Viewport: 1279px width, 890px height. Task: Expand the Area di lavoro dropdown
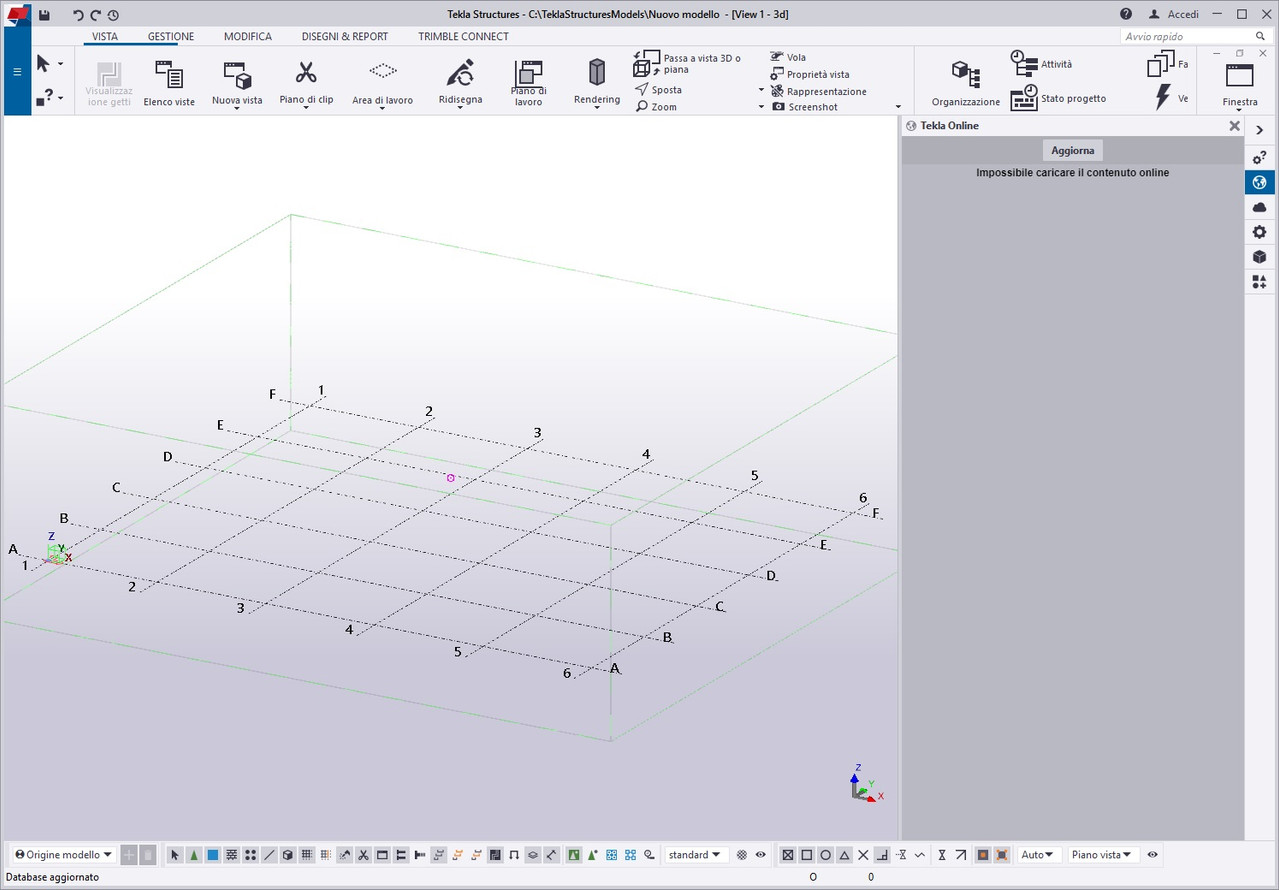tap(382, 108)
